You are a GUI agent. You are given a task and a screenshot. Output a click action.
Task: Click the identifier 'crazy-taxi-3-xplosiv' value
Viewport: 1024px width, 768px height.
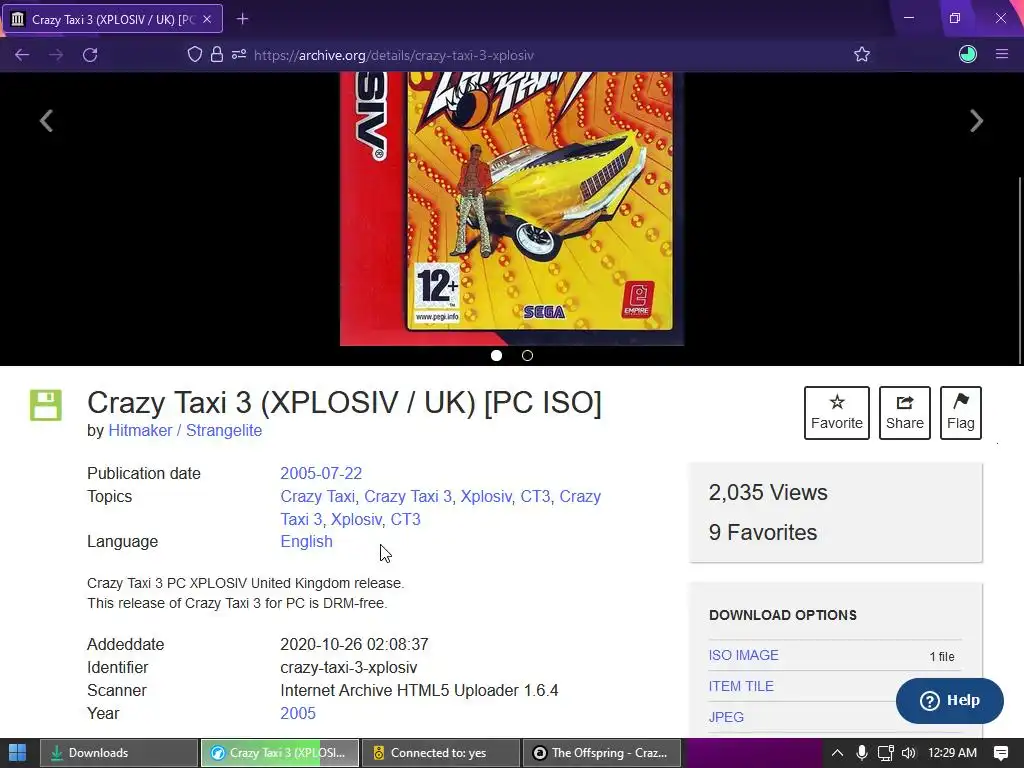pos(349,667)
